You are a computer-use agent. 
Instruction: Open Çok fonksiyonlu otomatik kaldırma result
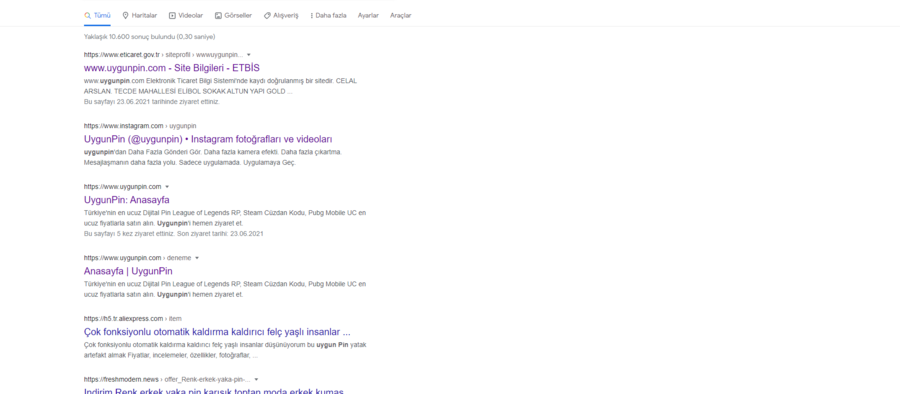(x=217, y=332)
